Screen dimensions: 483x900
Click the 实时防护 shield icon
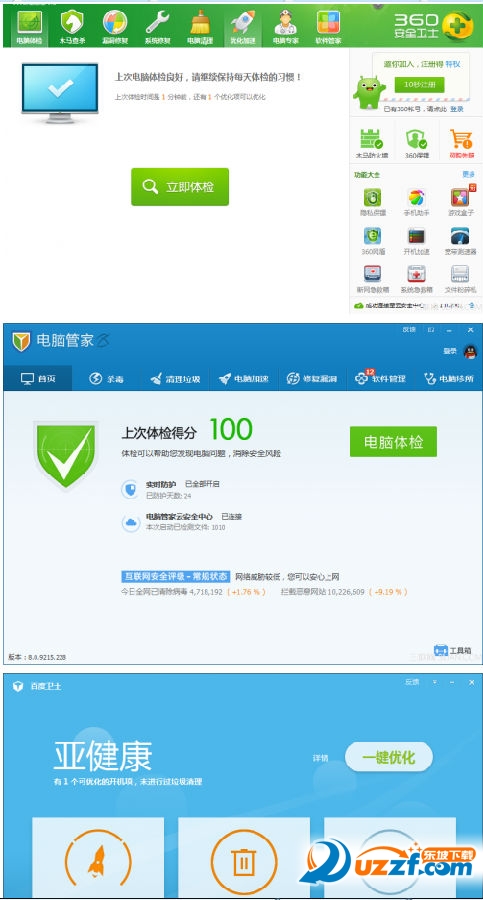[x=130, y=490]
